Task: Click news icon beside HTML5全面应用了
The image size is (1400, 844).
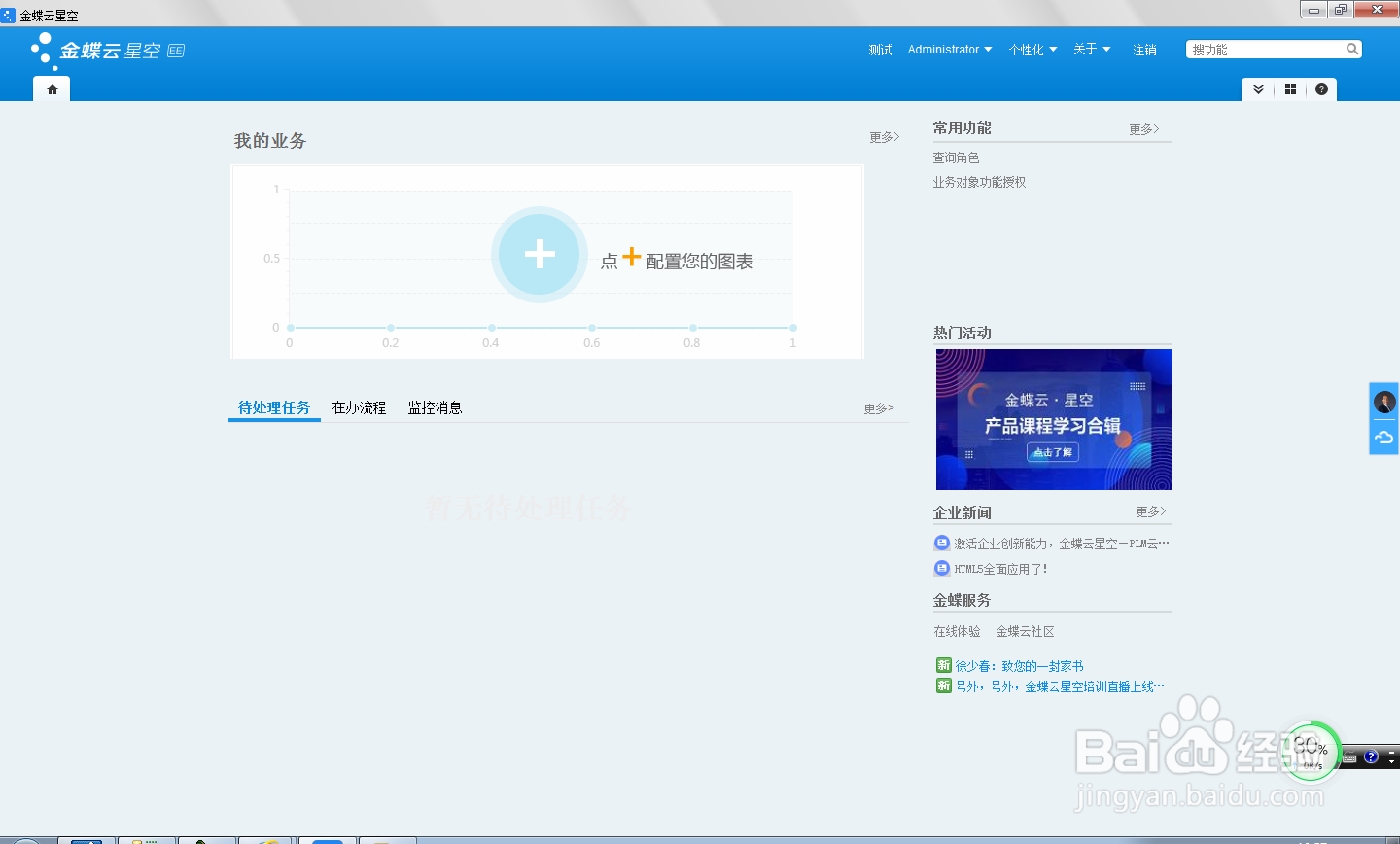Action: point(941,568)
